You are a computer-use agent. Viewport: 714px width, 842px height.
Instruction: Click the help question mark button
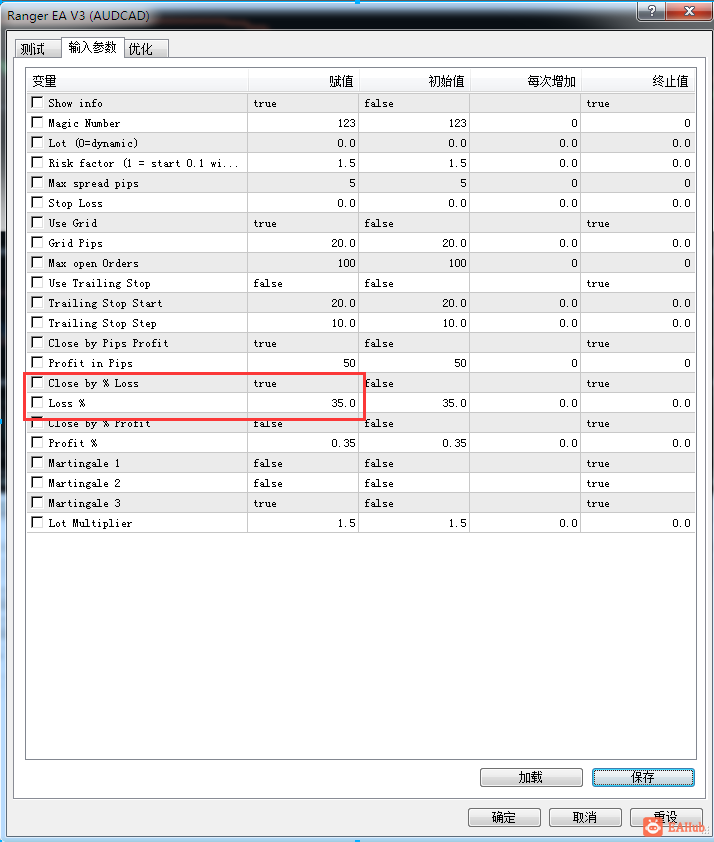point(651,11)
